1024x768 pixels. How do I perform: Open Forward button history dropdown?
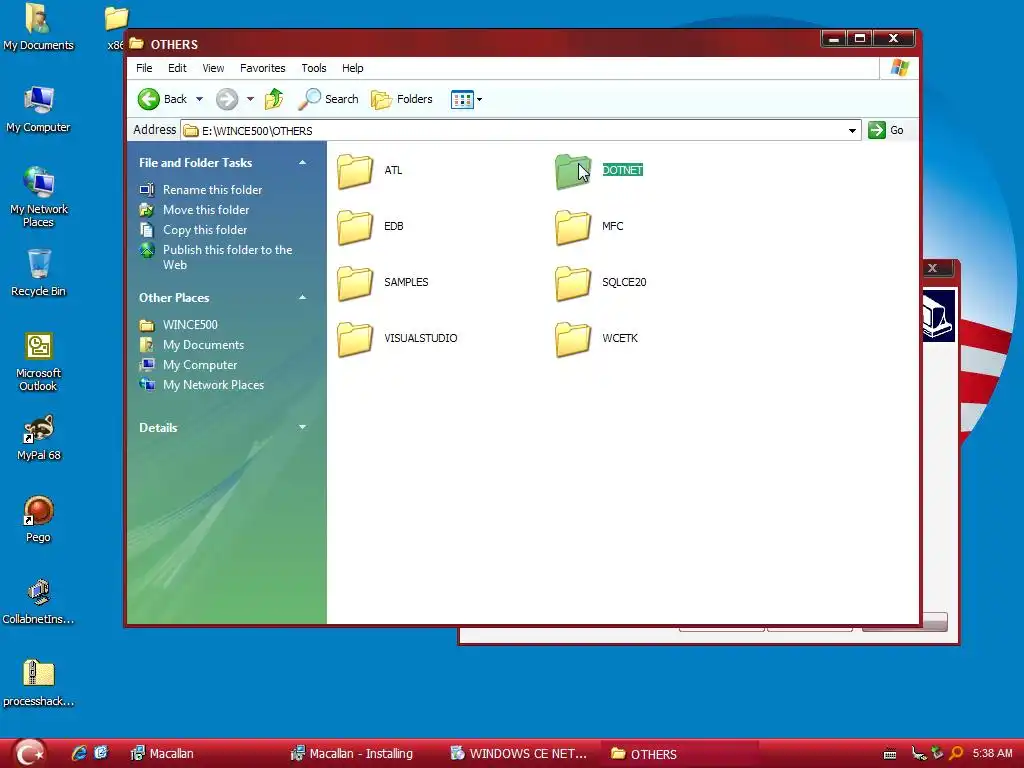[250, 99]
